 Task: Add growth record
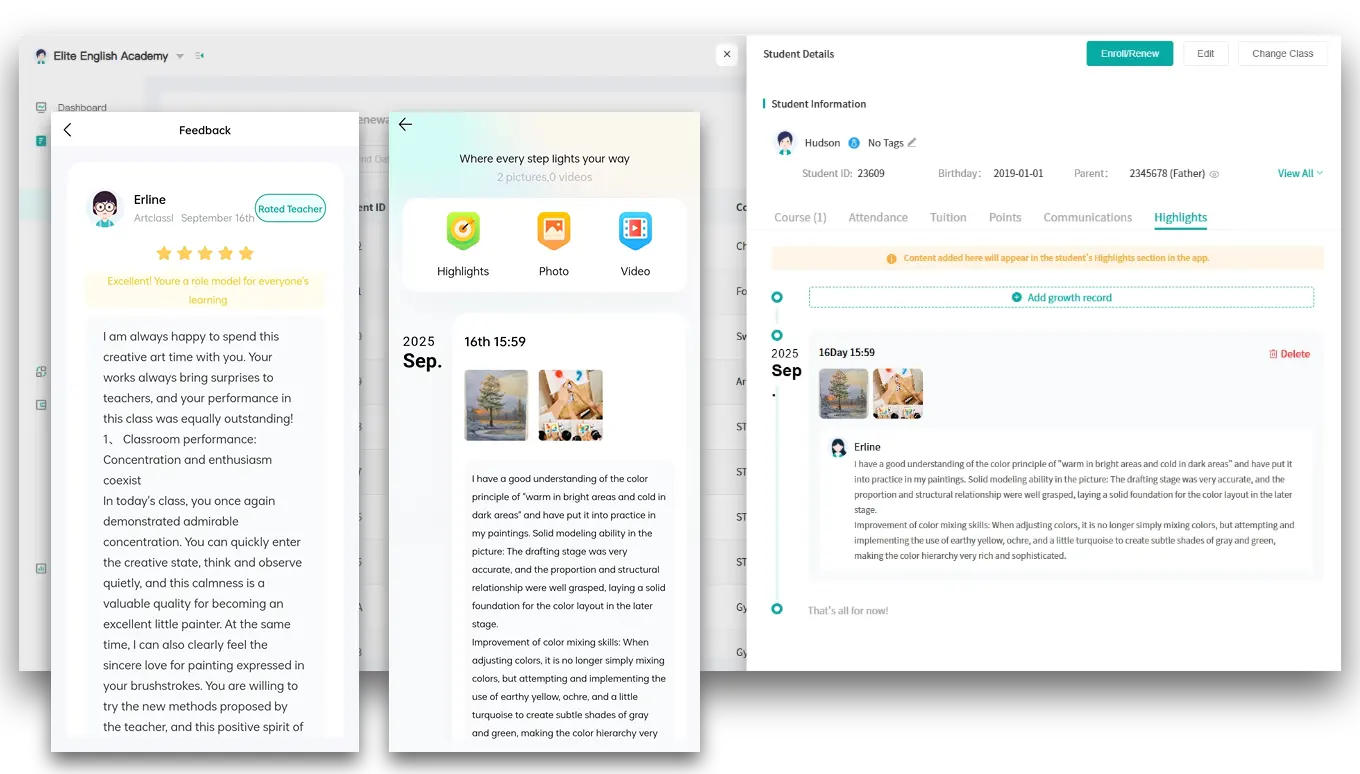pos(1061,297)
